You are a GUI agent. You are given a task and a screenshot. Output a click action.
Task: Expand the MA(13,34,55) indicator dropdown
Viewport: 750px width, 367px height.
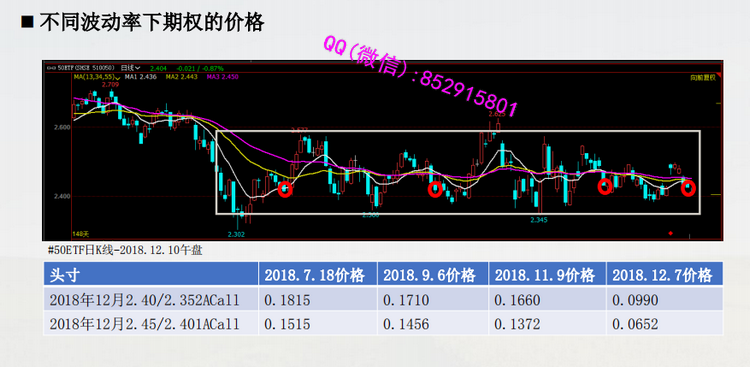click(x=96, y=77)
